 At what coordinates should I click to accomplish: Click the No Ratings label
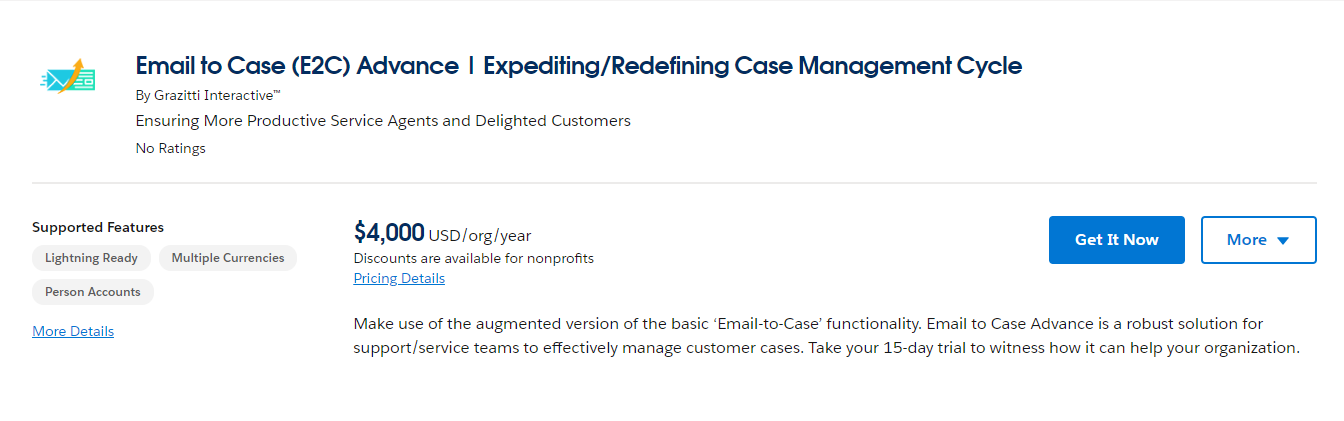point(170,148)
